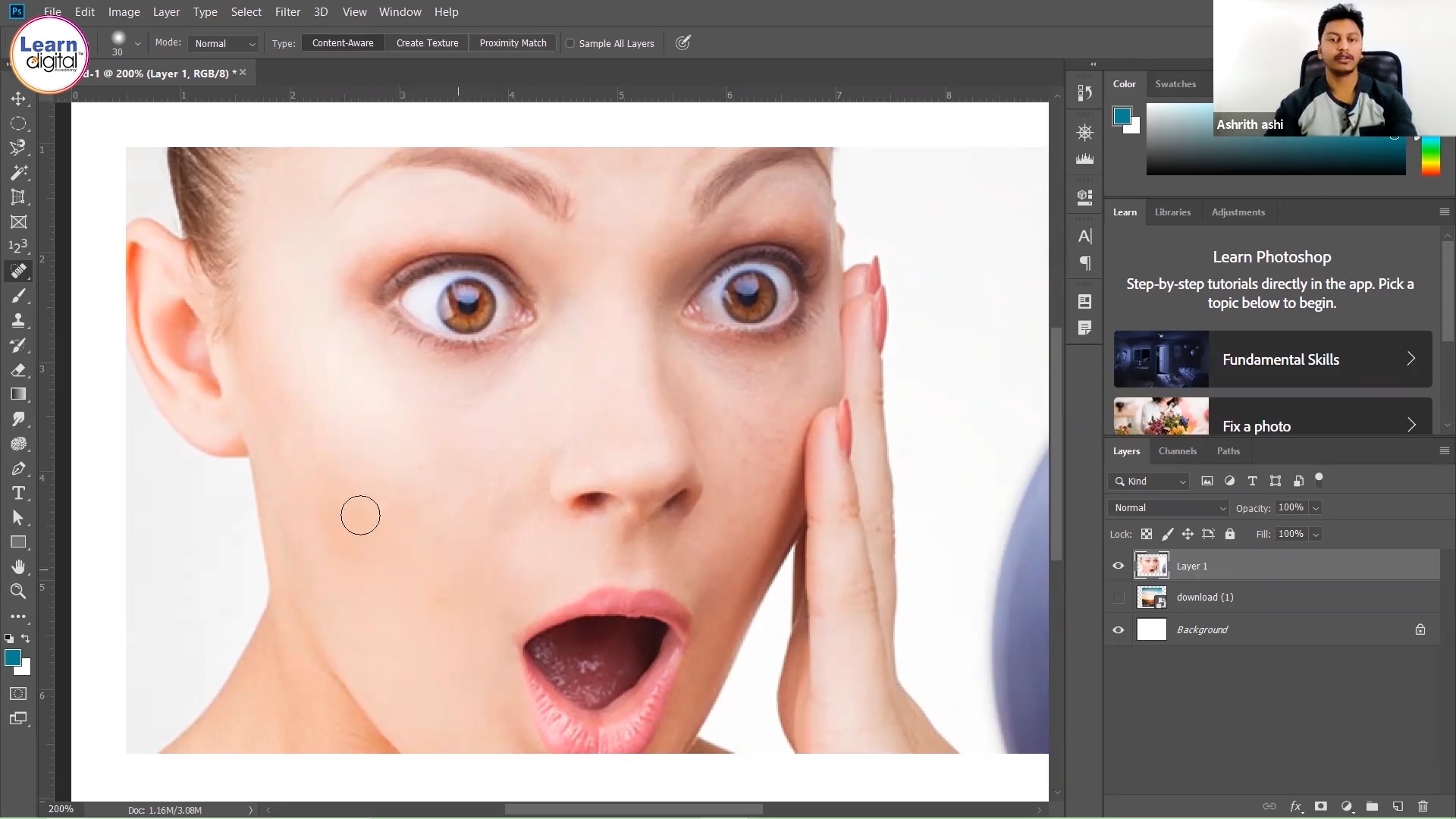This screenshot has width=1456, height=819.
Task: Open the layer filter Kind dropdown
Action: click(x=1149, y=482)
